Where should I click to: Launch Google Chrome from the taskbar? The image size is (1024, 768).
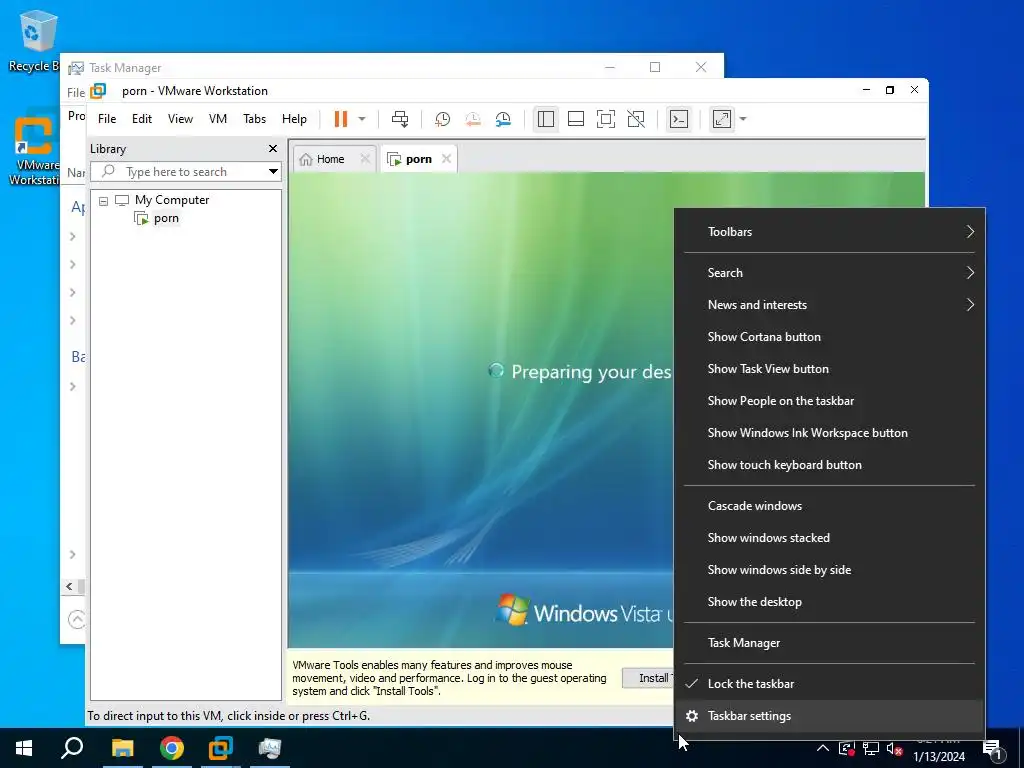(x=172, y=748)
